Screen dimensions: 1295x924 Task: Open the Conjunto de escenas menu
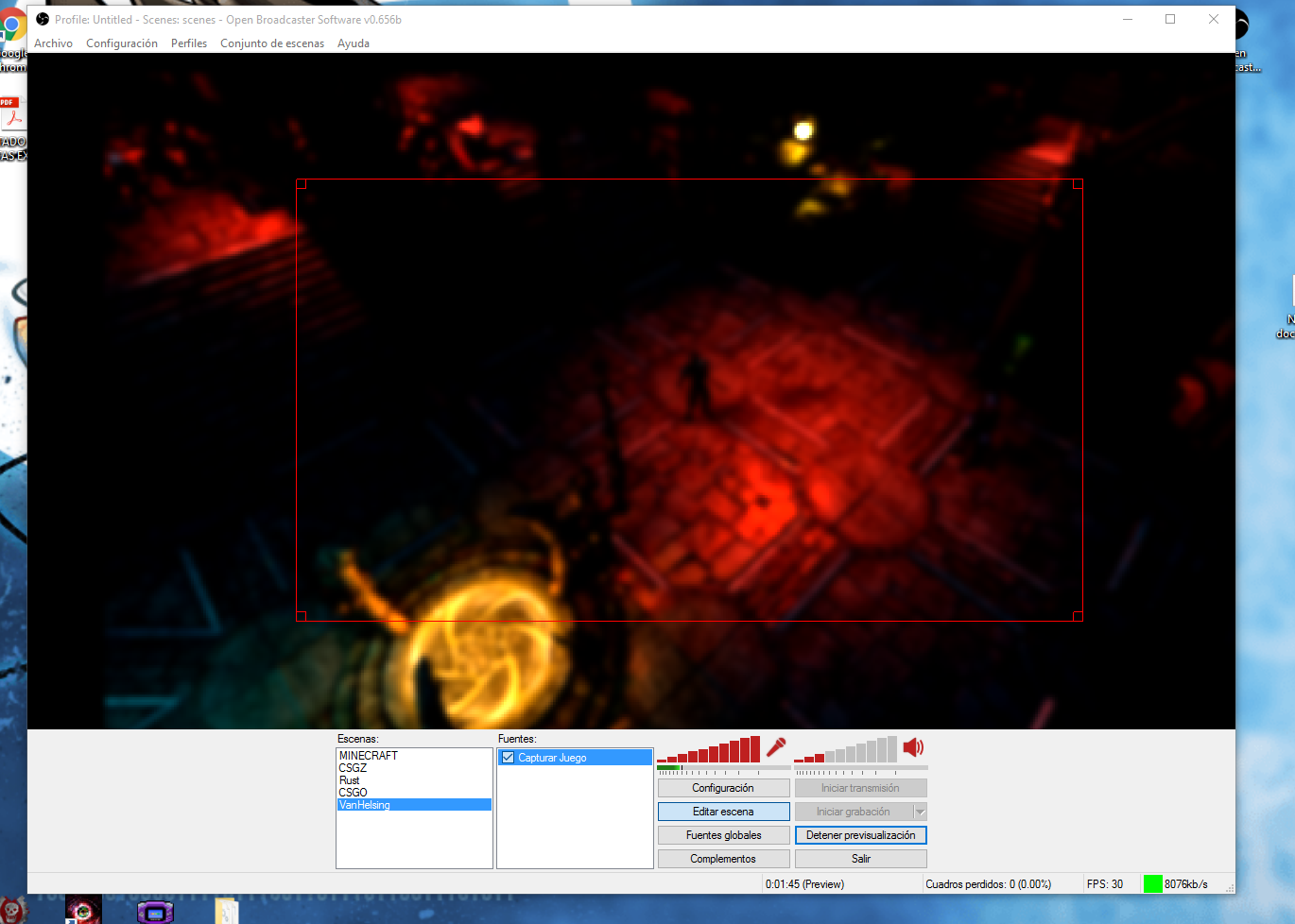click(x=272, y=43)
